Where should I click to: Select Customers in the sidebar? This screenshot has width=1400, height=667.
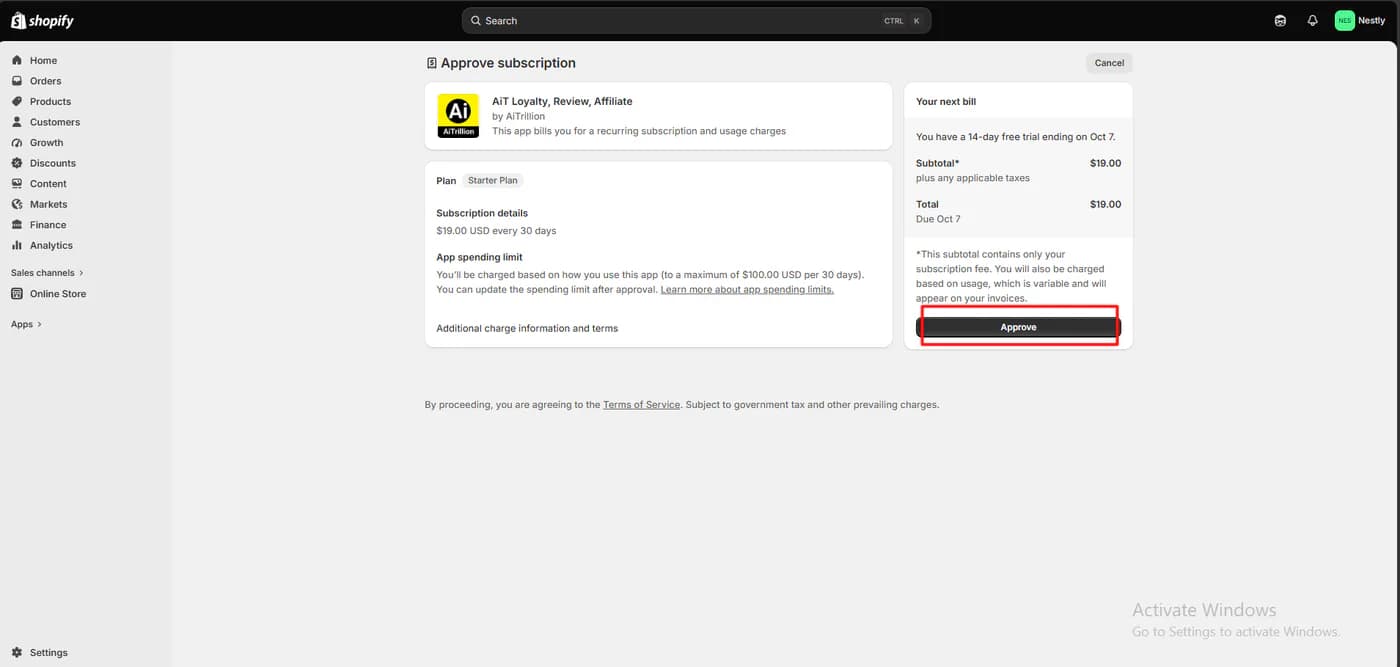click(55, 122)
